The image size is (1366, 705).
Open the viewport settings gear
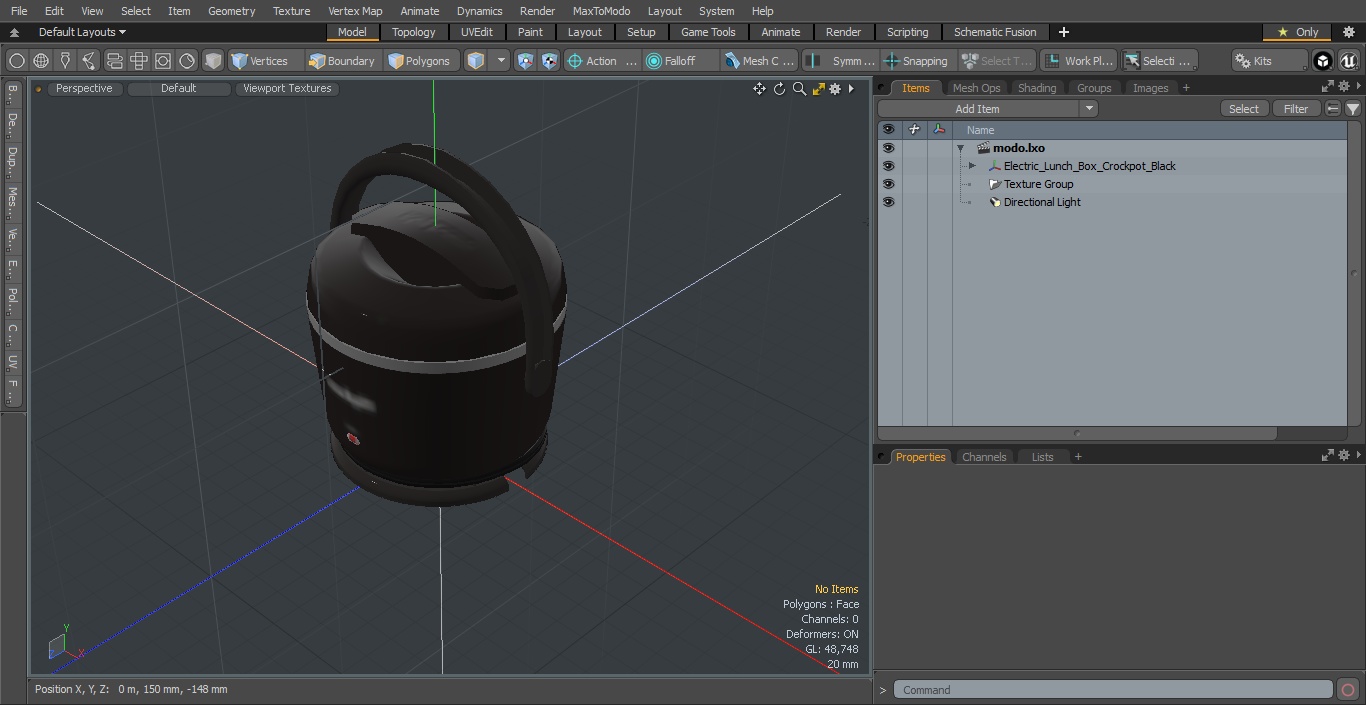coord(835,89)
